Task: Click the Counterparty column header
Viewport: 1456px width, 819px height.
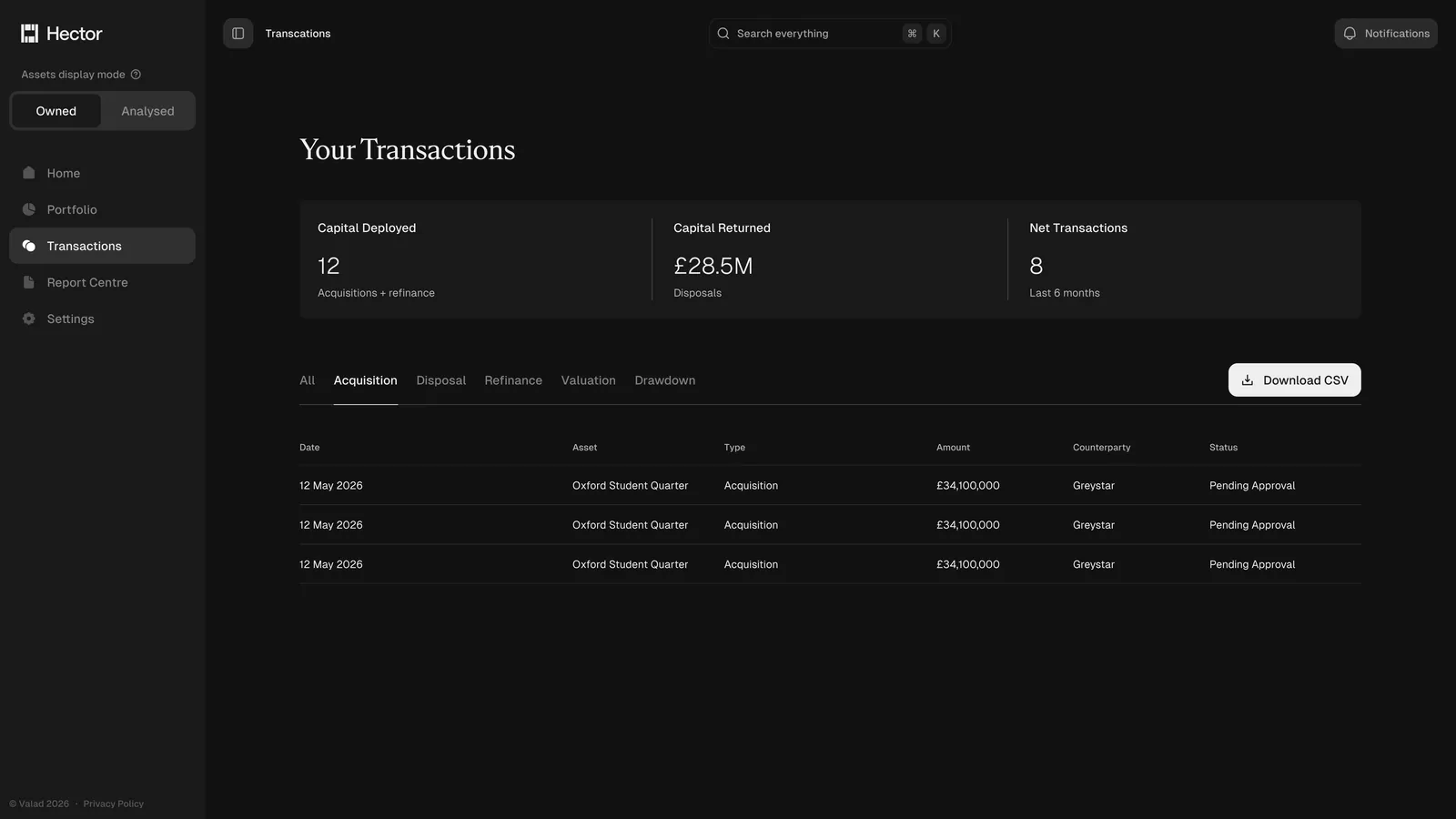Action: (x=1101, y=448)
